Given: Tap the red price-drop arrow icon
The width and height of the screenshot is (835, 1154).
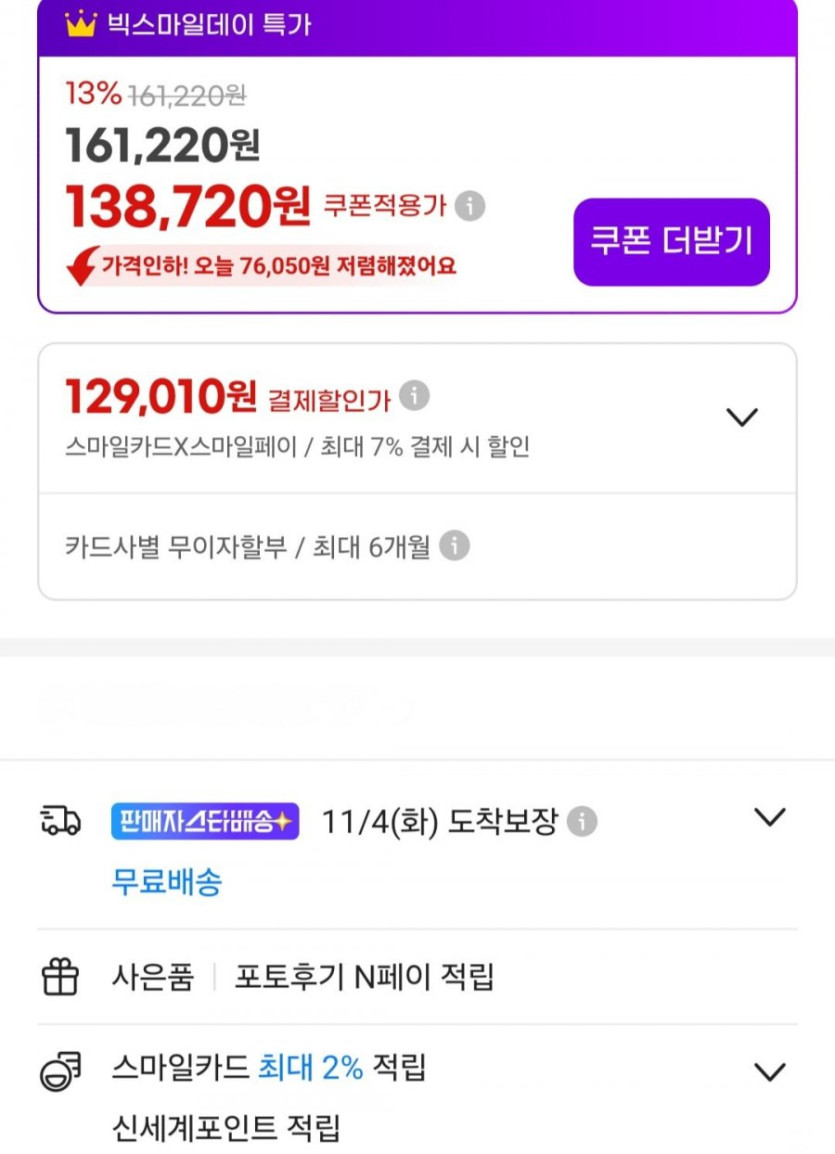Looking at the screenshot, I should coord(82,267).
